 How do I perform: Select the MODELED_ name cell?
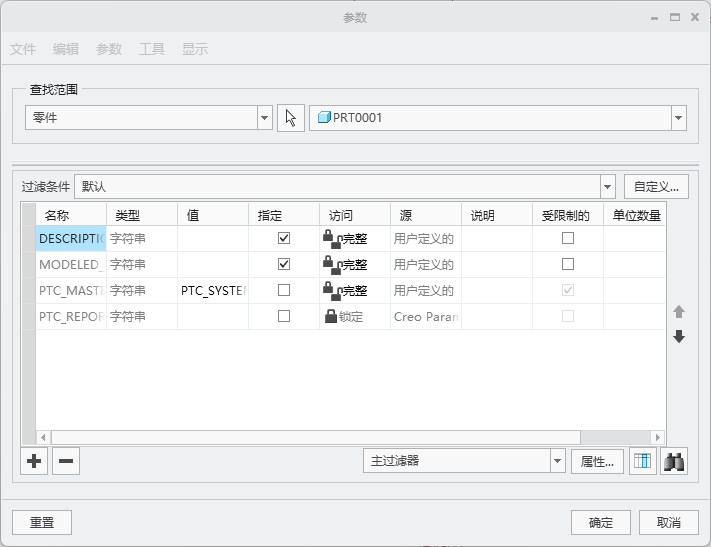71,264
